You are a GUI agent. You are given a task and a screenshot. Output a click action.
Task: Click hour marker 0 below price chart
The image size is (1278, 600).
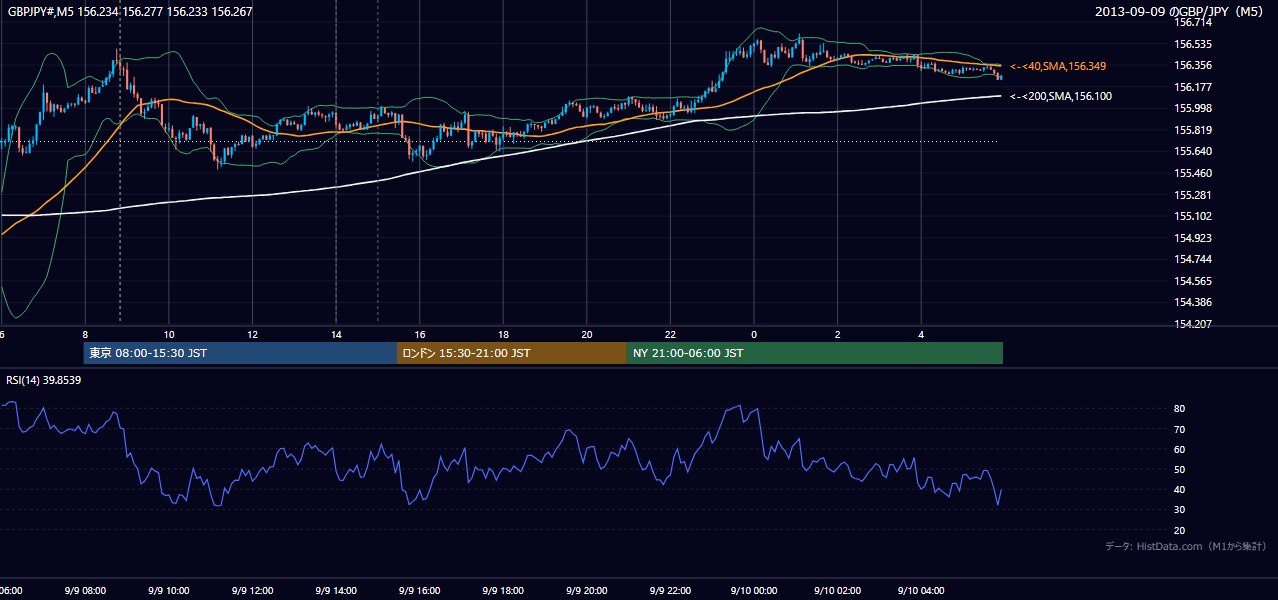(x=754, y=334)
